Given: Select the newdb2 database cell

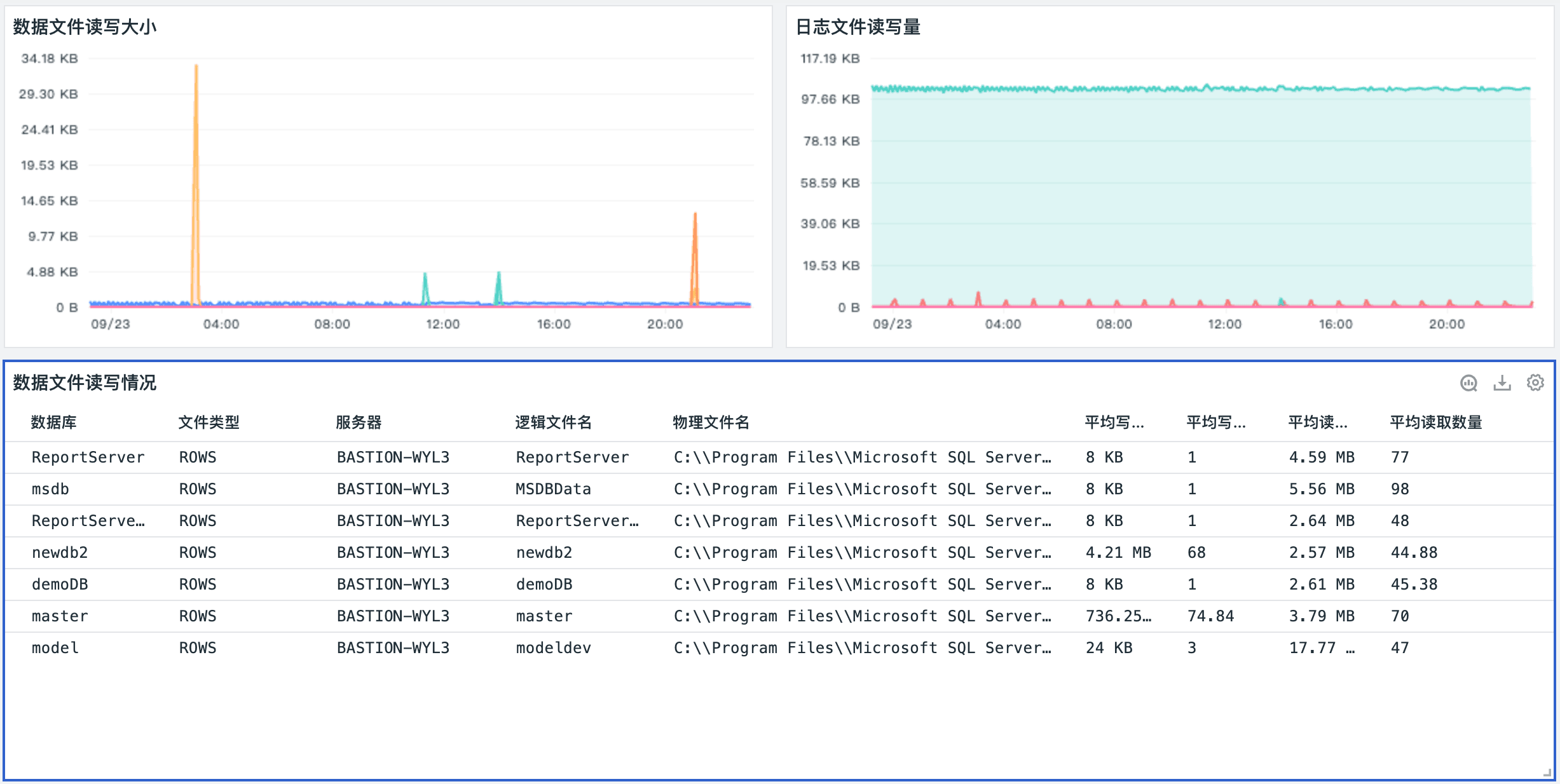Looking at the screenshot, I should coord(60,553).
